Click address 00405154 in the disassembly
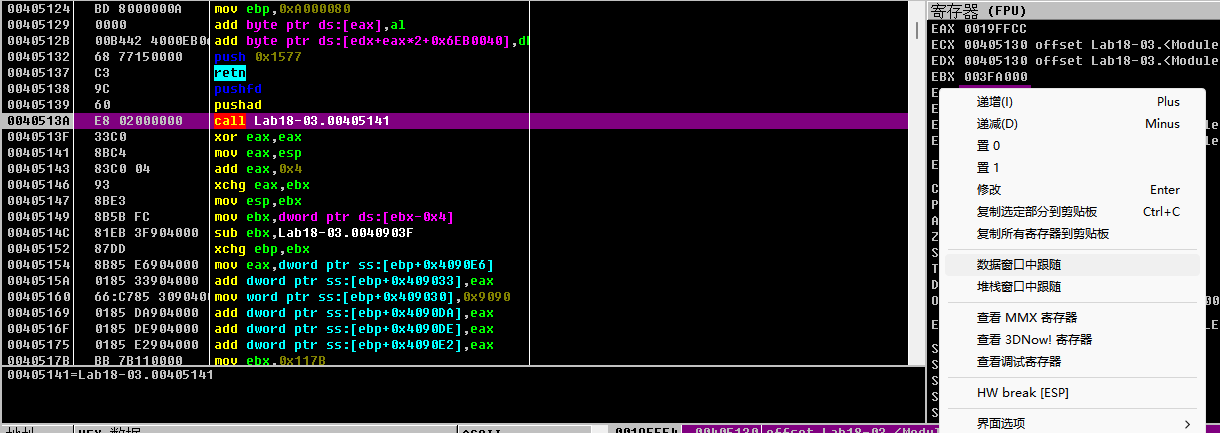Viewport: 1220px width, 433px height. click(x=38, y=265)
